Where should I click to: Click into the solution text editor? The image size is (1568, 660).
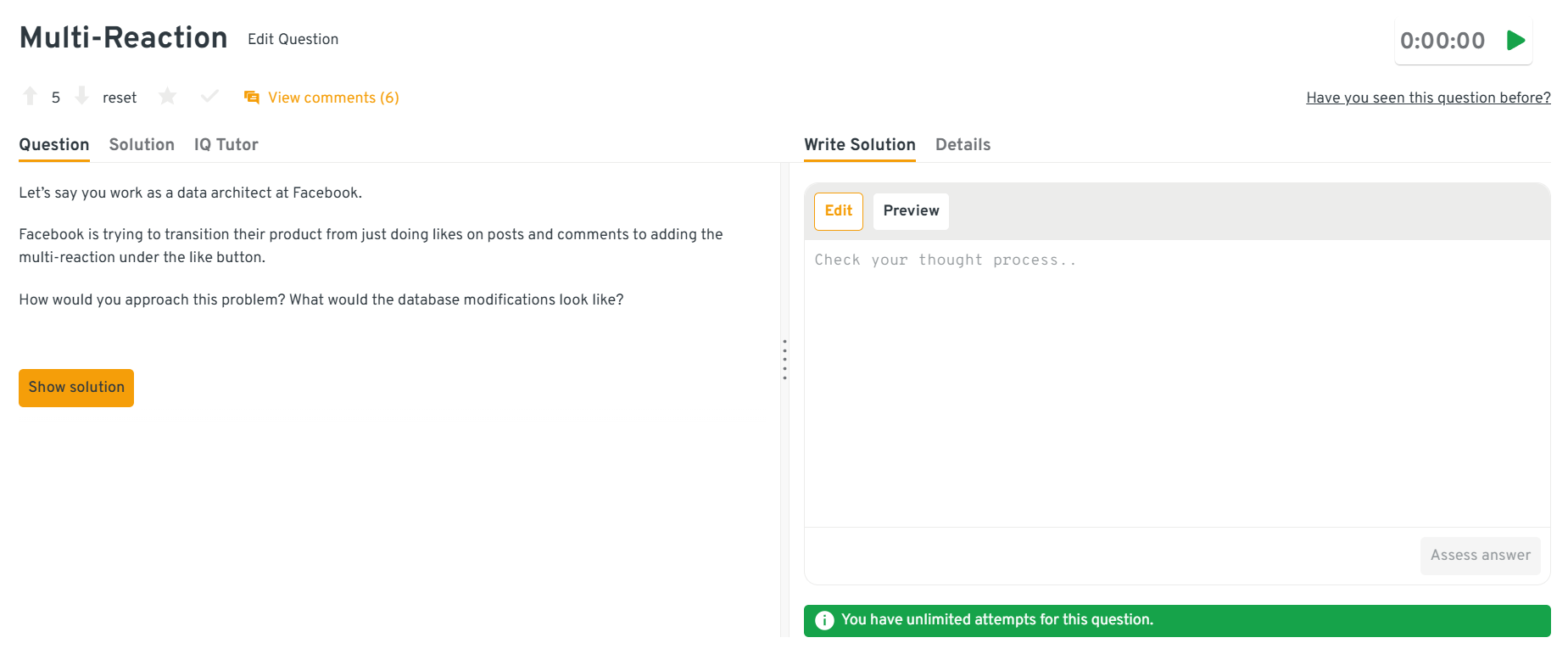point(1176,382)
